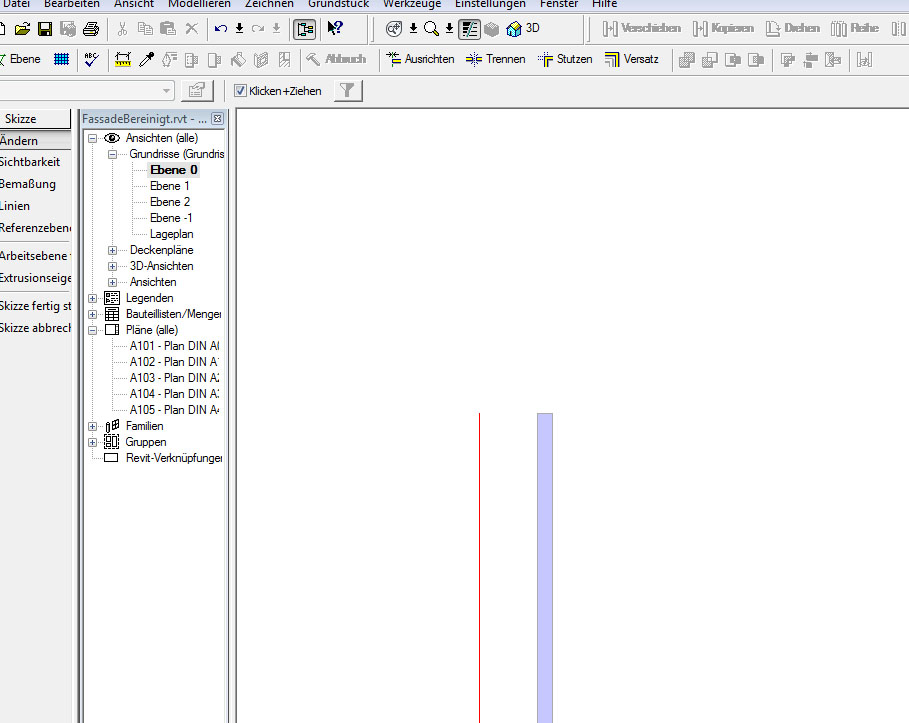Viewport: 909px width, 723px height.
Task: Click the Kopieren copy tool
Action: [723, 28]
